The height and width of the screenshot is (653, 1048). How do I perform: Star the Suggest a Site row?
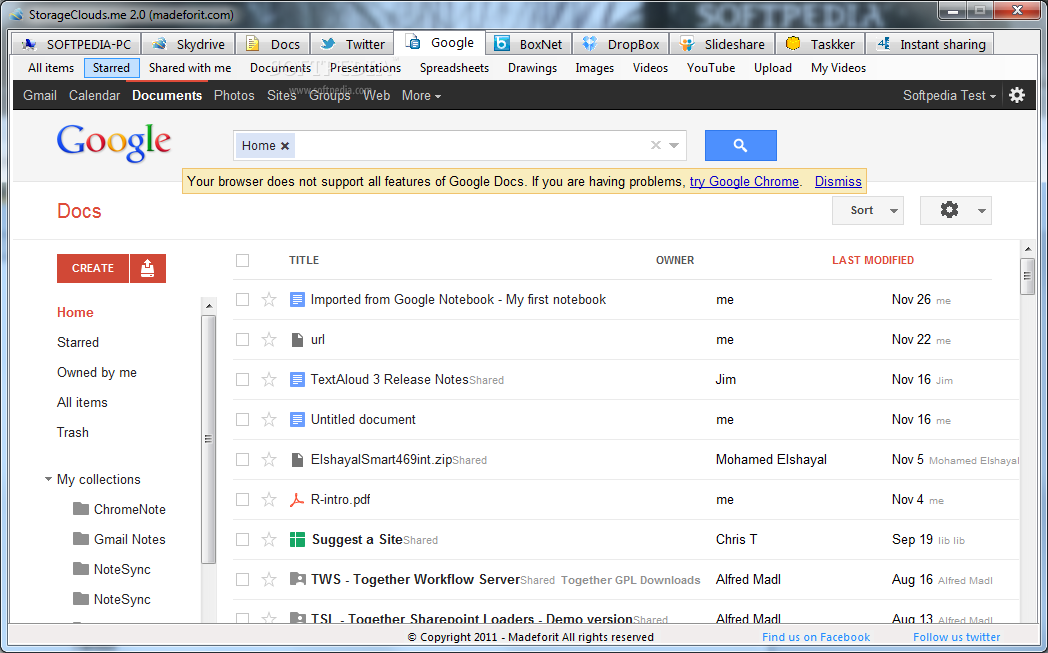269,540
